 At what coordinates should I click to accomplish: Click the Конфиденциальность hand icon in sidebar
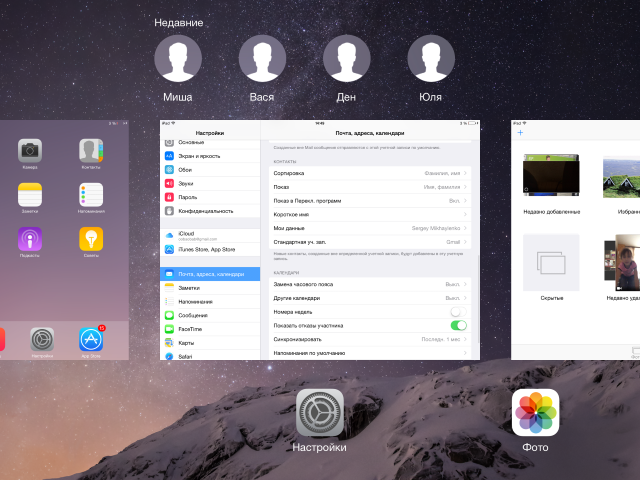click(x=169, y=211)
